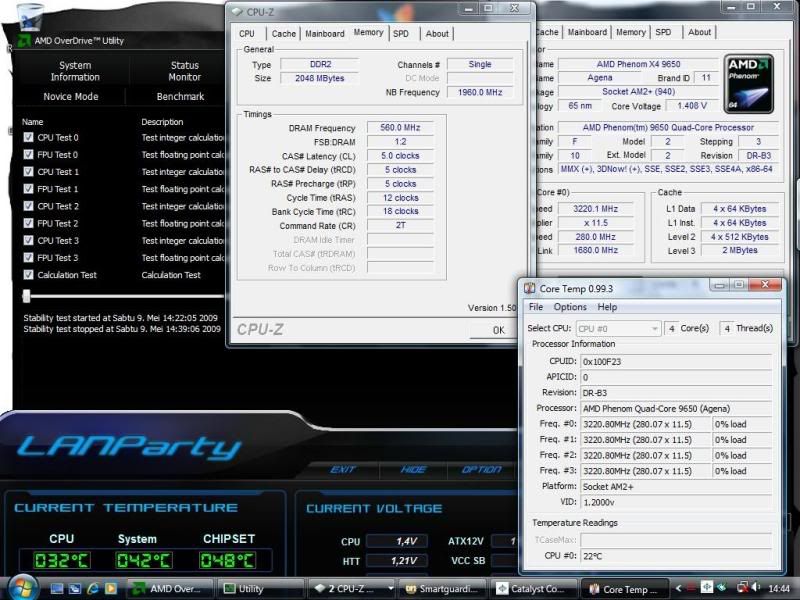Click the CAS# Latency value 5.0 clocks
This screenshot has width=800, height=600.
401,156
